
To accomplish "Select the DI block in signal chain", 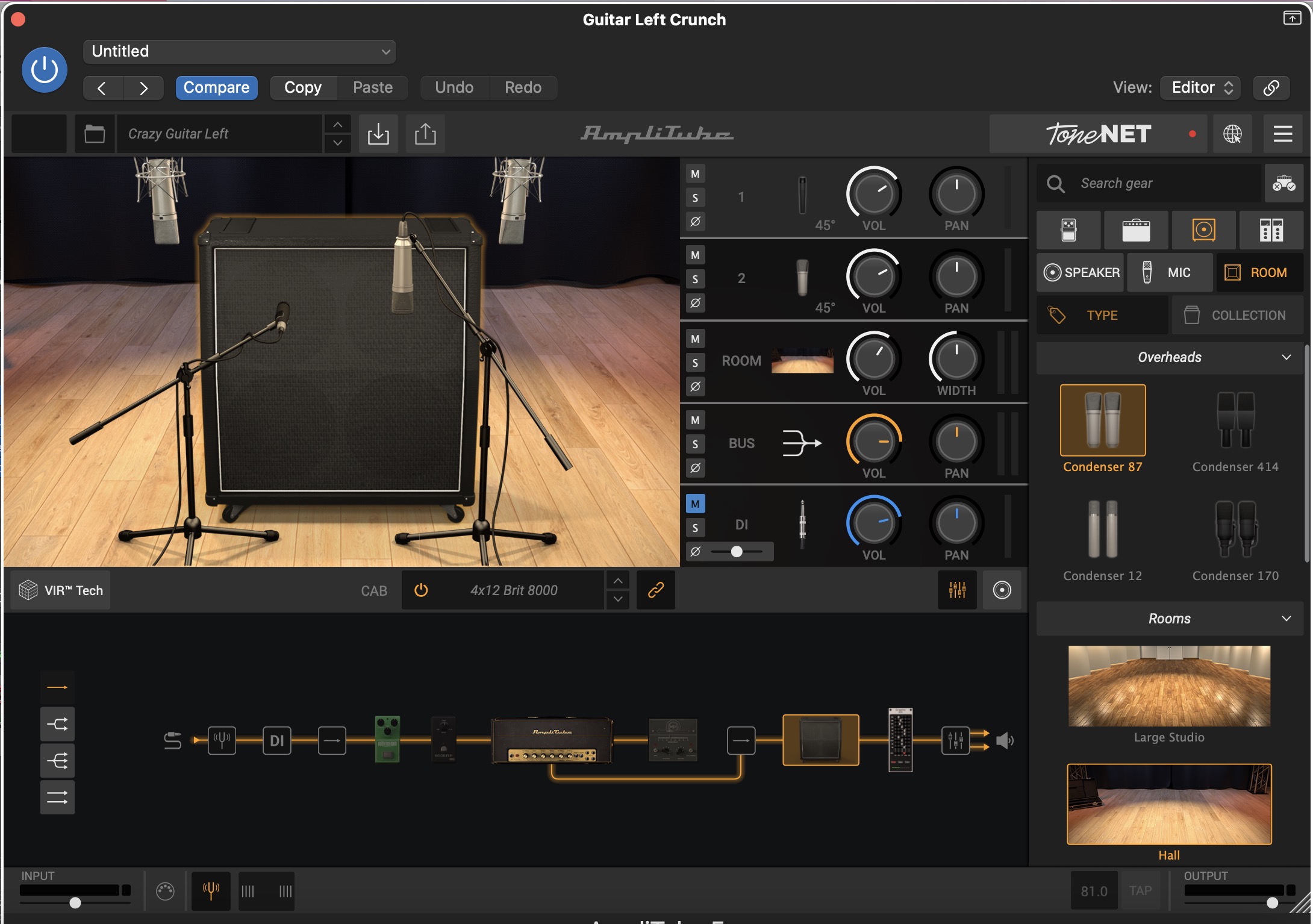I will 277,740.
